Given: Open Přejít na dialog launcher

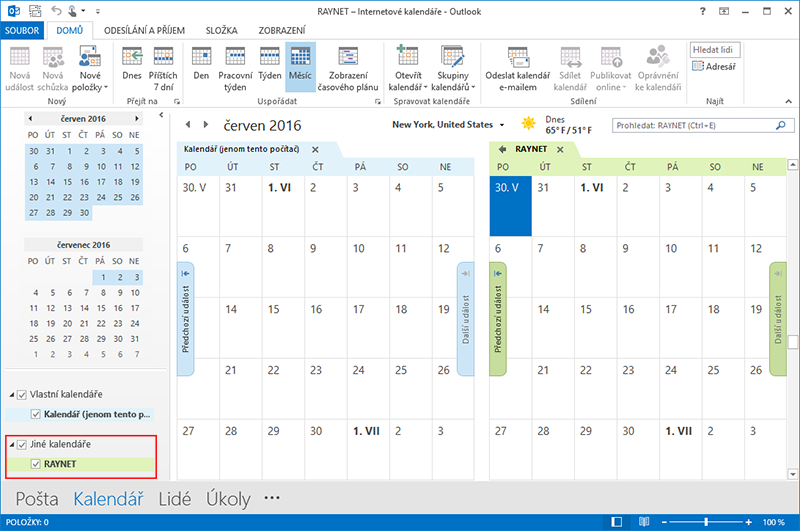Looking at the screenshot, I should 177,102.
